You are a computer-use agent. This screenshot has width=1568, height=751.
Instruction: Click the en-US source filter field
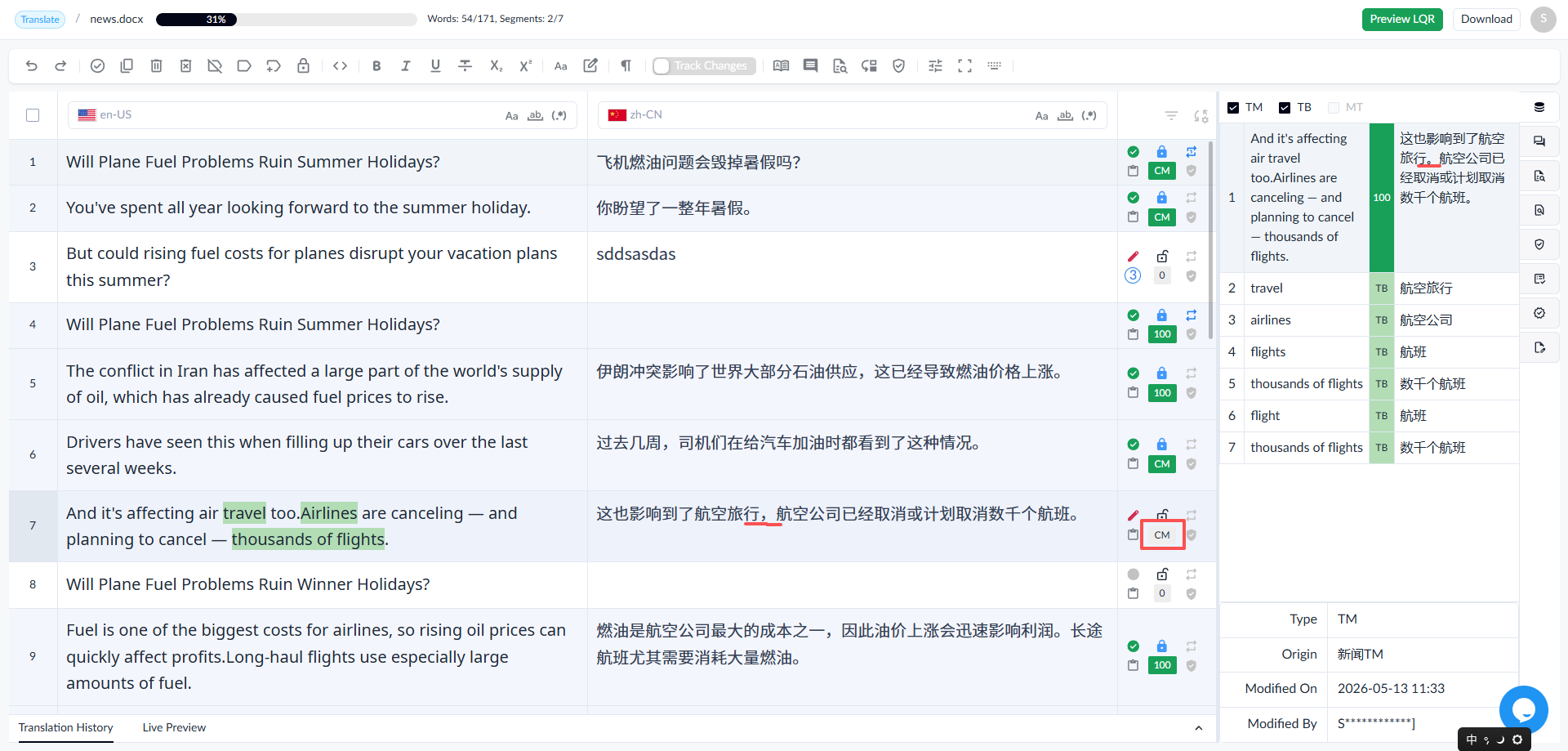322,115
